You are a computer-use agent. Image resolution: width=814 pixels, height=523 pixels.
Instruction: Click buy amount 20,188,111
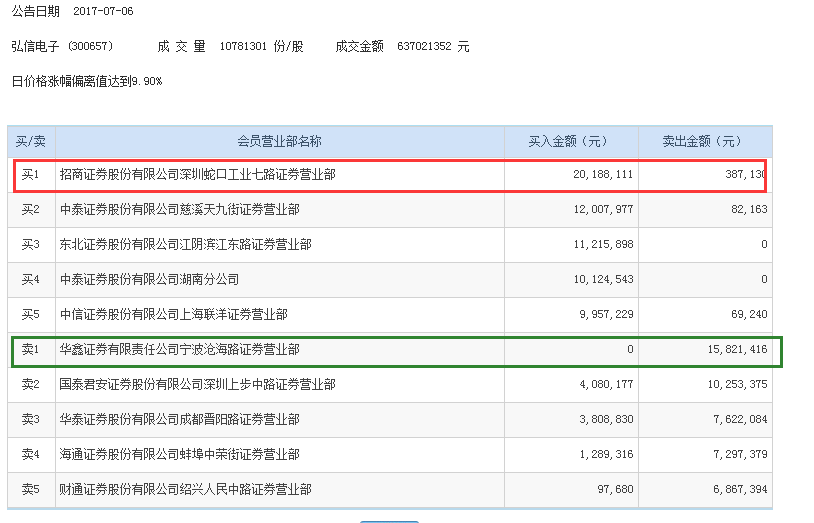603,175
